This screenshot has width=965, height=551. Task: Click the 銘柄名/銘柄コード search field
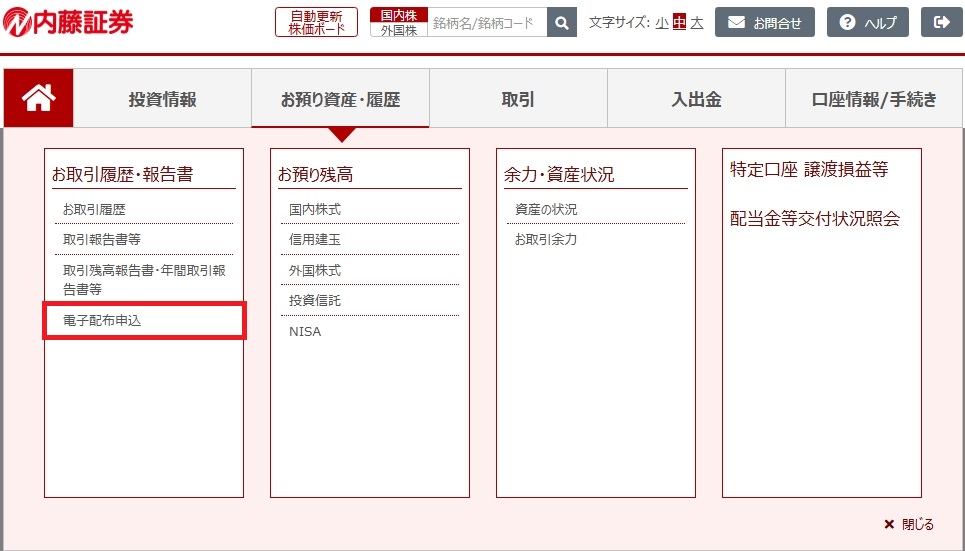click(x=486, y=22)
